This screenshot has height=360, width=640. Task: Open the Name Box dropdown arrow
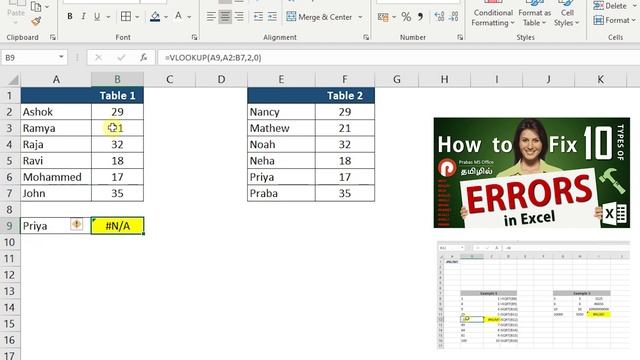coord(61,57)
